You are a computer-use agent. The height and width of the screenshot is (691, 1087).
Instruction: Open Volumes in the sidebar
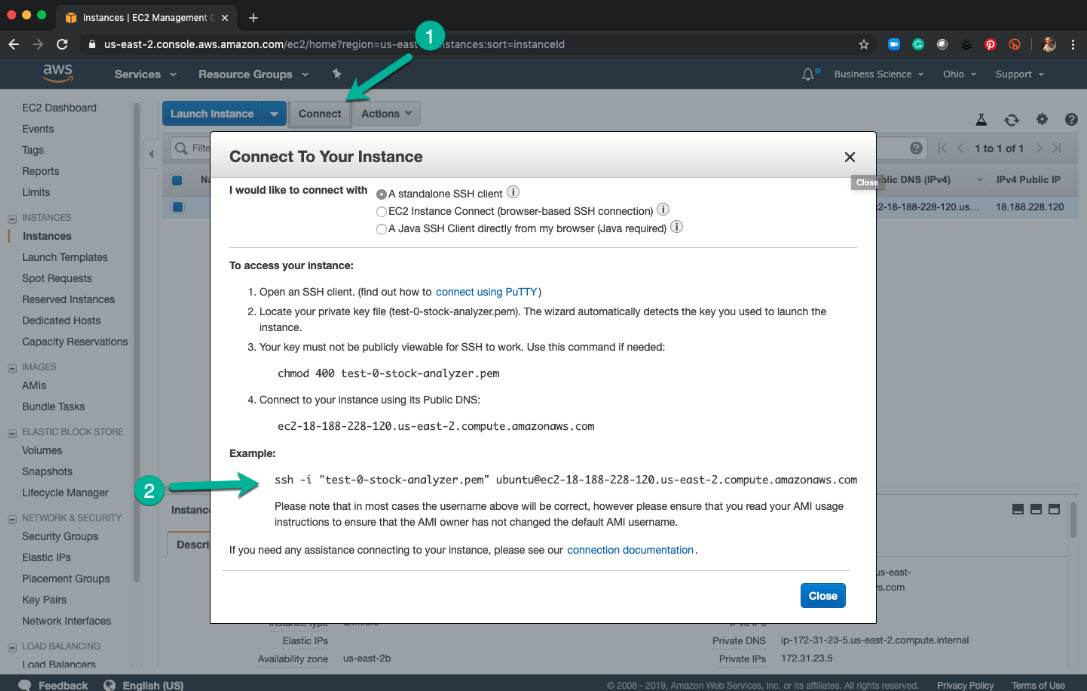[x=42, y=451]
